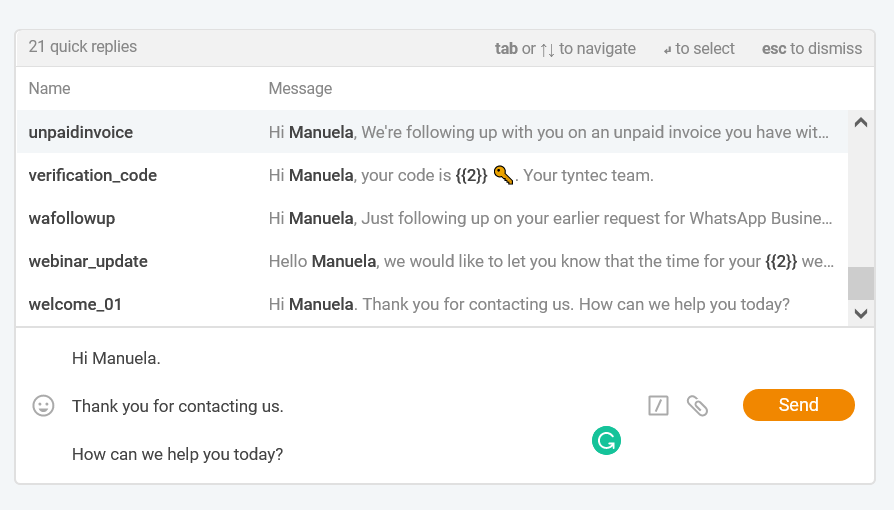Click the scrollbar thumb in replies list
Screen dimensions: 894x510
click(861, 284)
